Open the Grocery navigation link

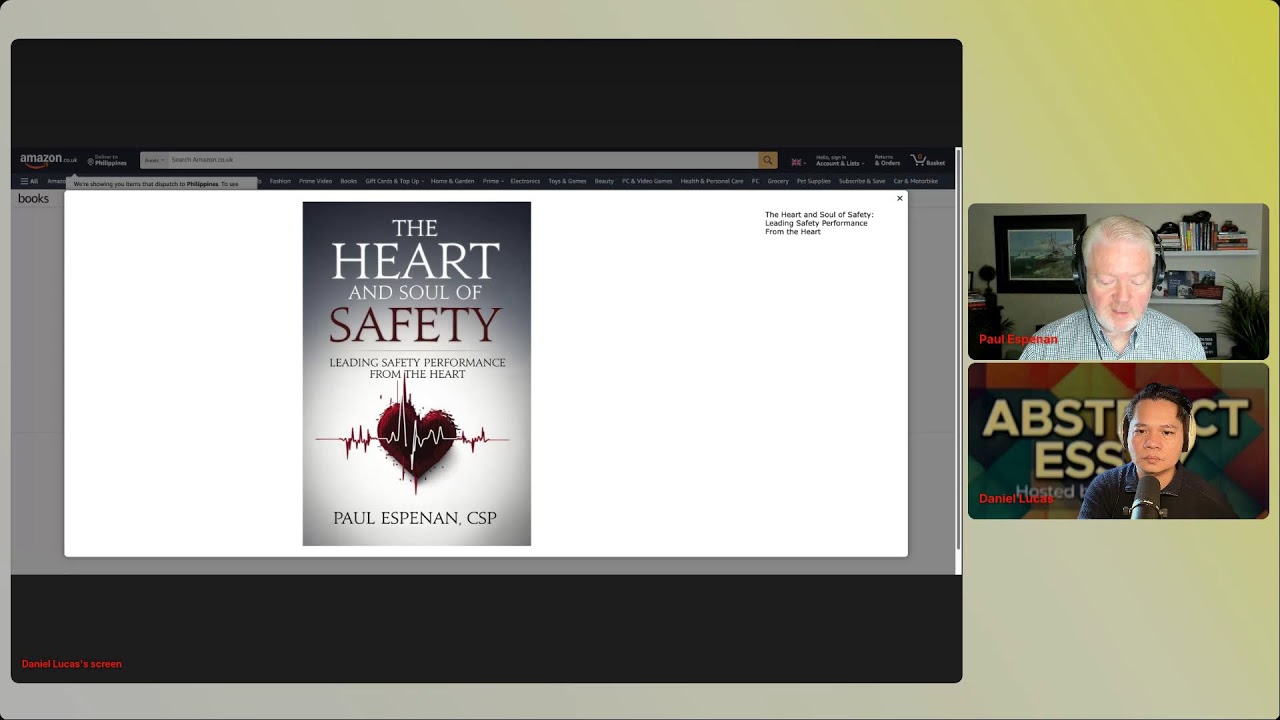coord(778,181)
